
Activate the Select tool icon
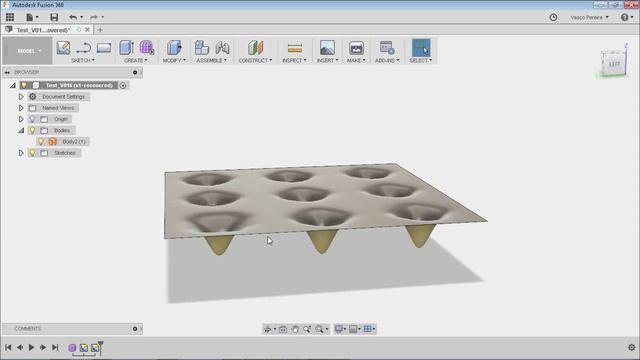pos(421,47)
